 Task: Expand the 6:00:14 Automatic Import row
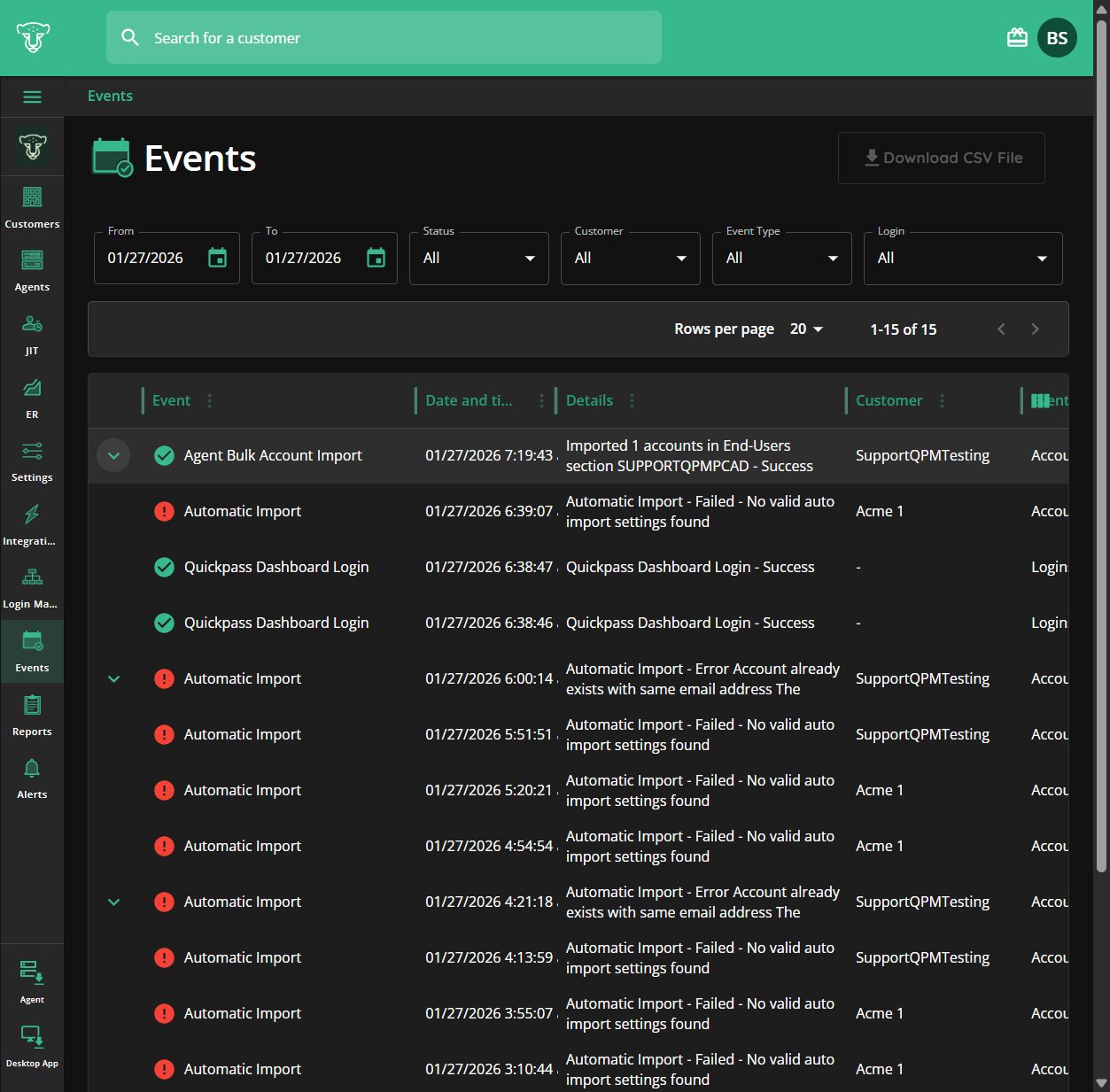[x=113, y=678]
